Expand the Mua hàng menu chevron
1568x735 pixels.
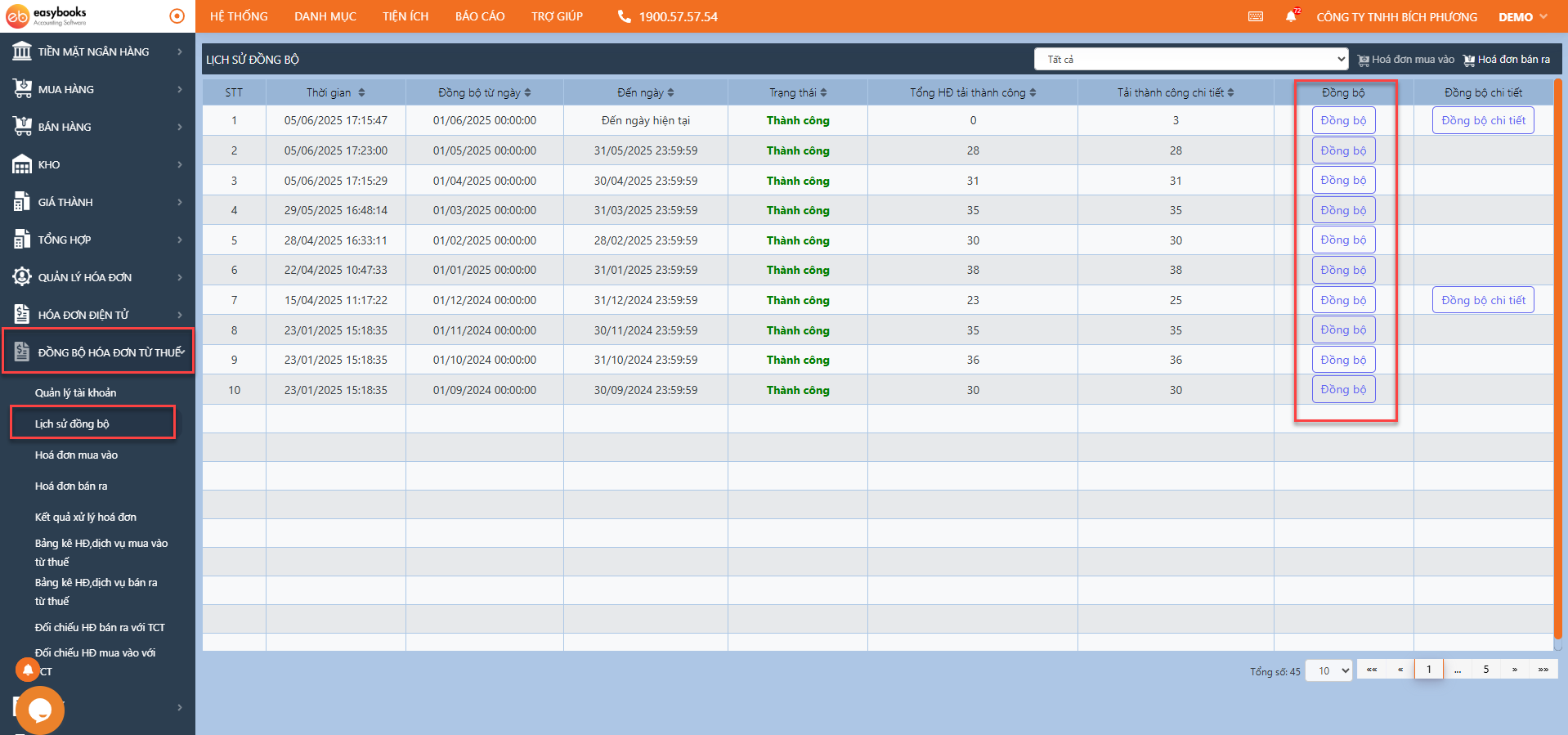[180, 89]
